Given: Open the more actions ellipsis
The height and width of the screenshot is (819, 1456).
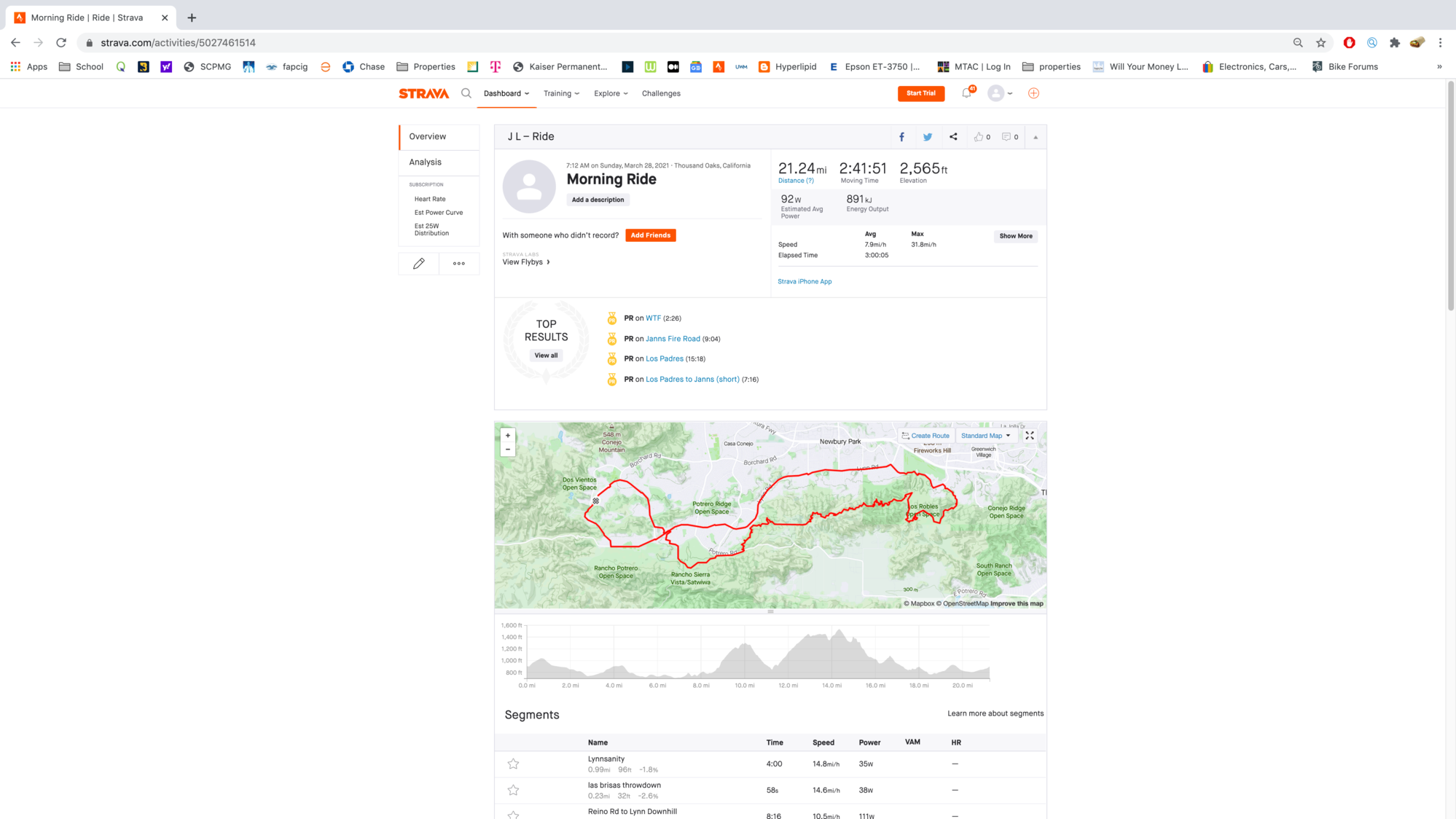Looking at the screenshot, I should pyautogui.click(x=459, y=264).
